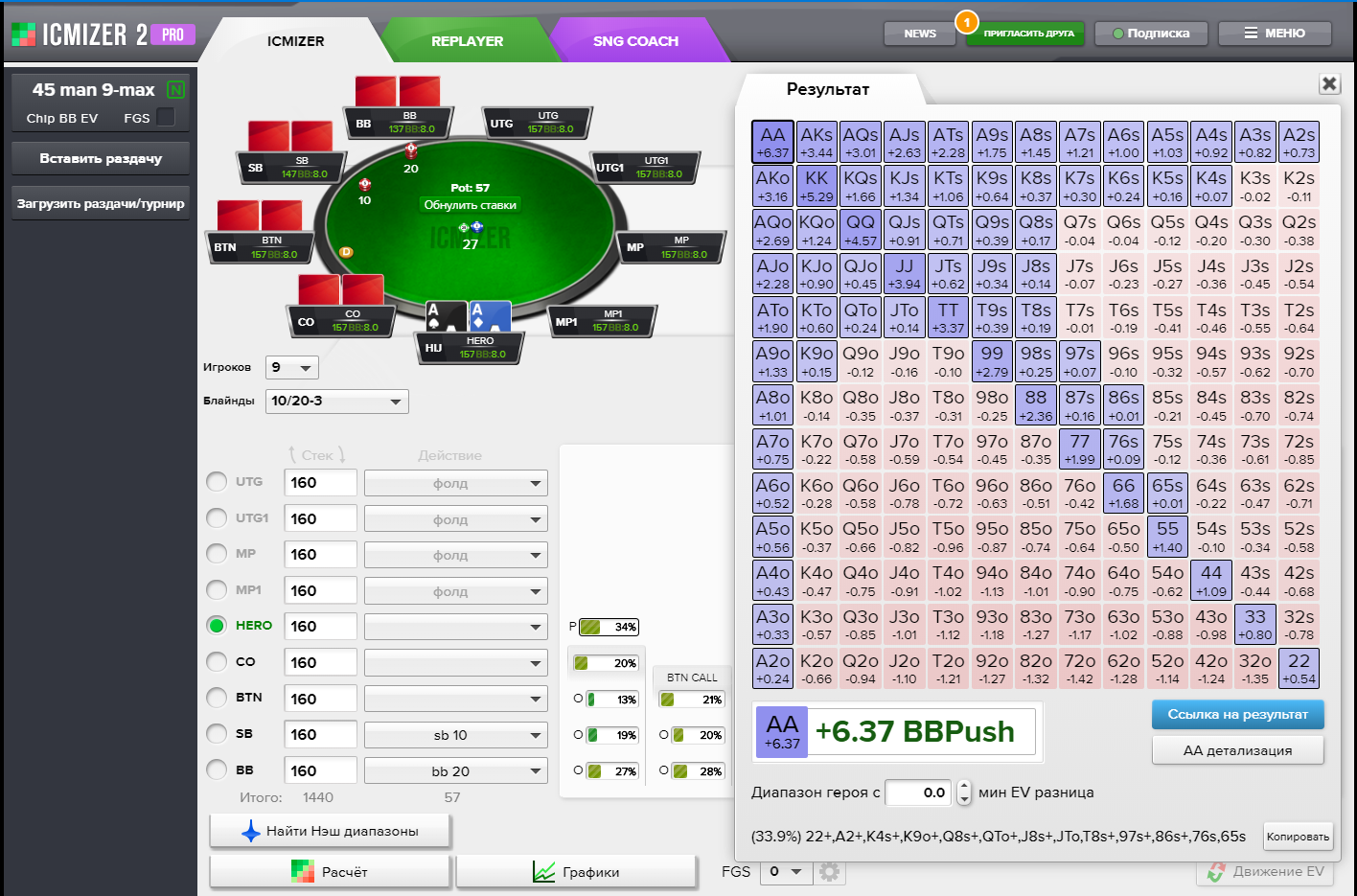Select the radio circle beside 28% range

tap(664, 770)
